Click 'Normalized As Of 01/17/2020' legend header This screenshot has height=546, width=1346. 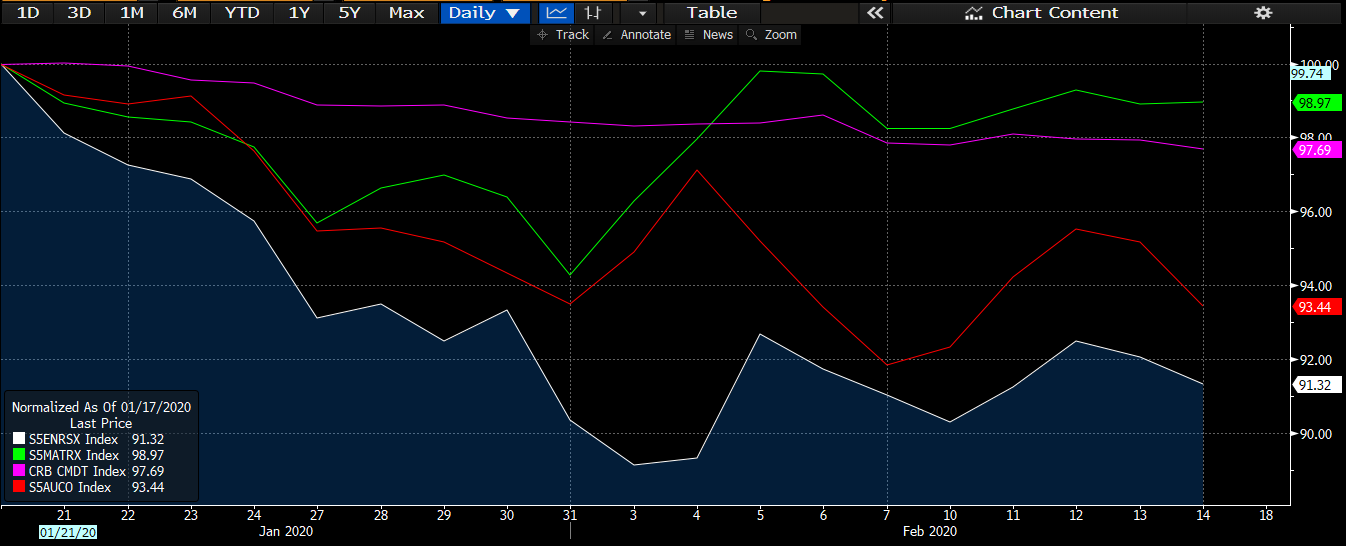point(101,407)
